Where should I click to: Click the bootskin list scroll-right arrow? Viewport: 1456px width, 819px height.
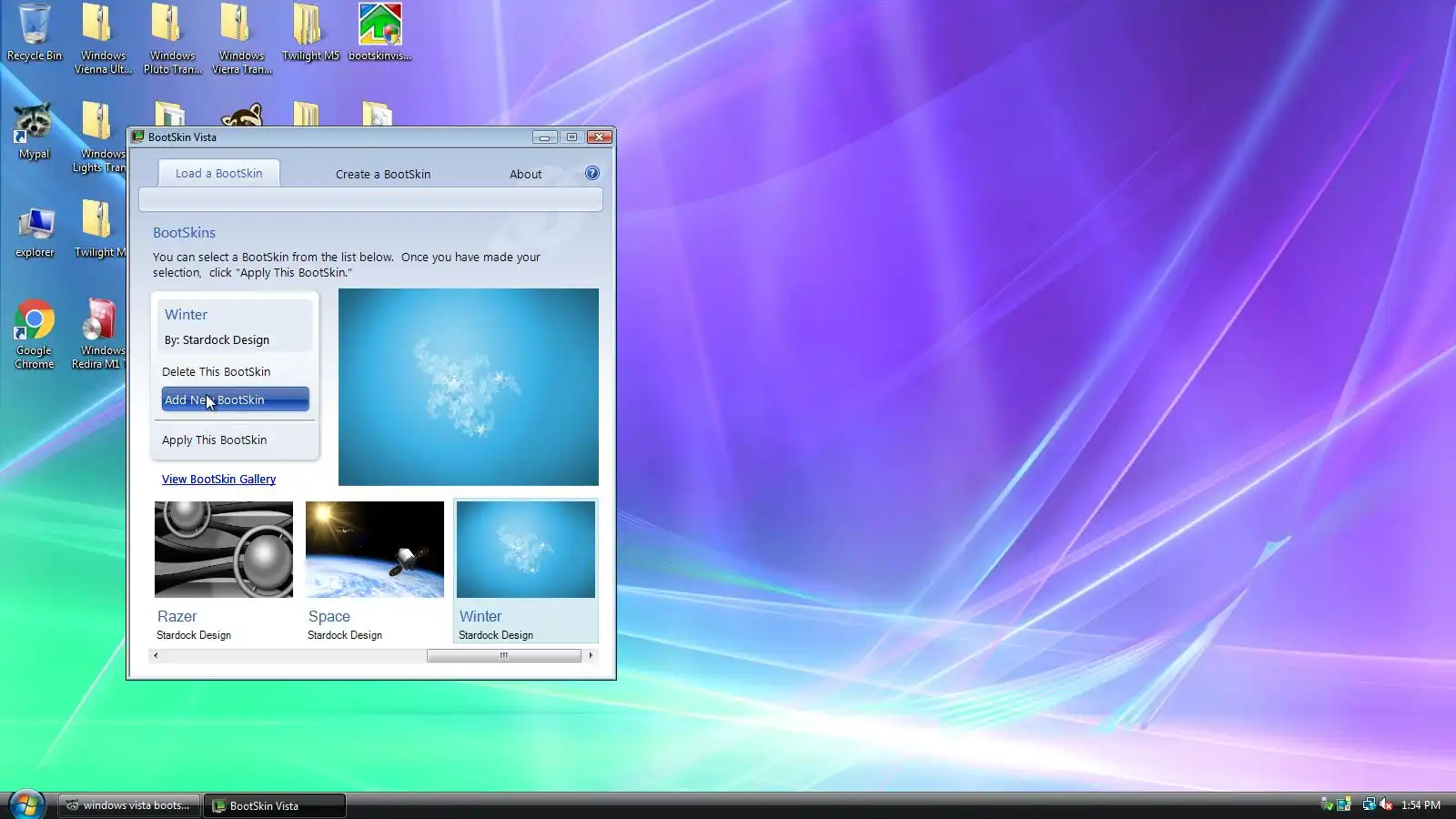coord(591,655)
